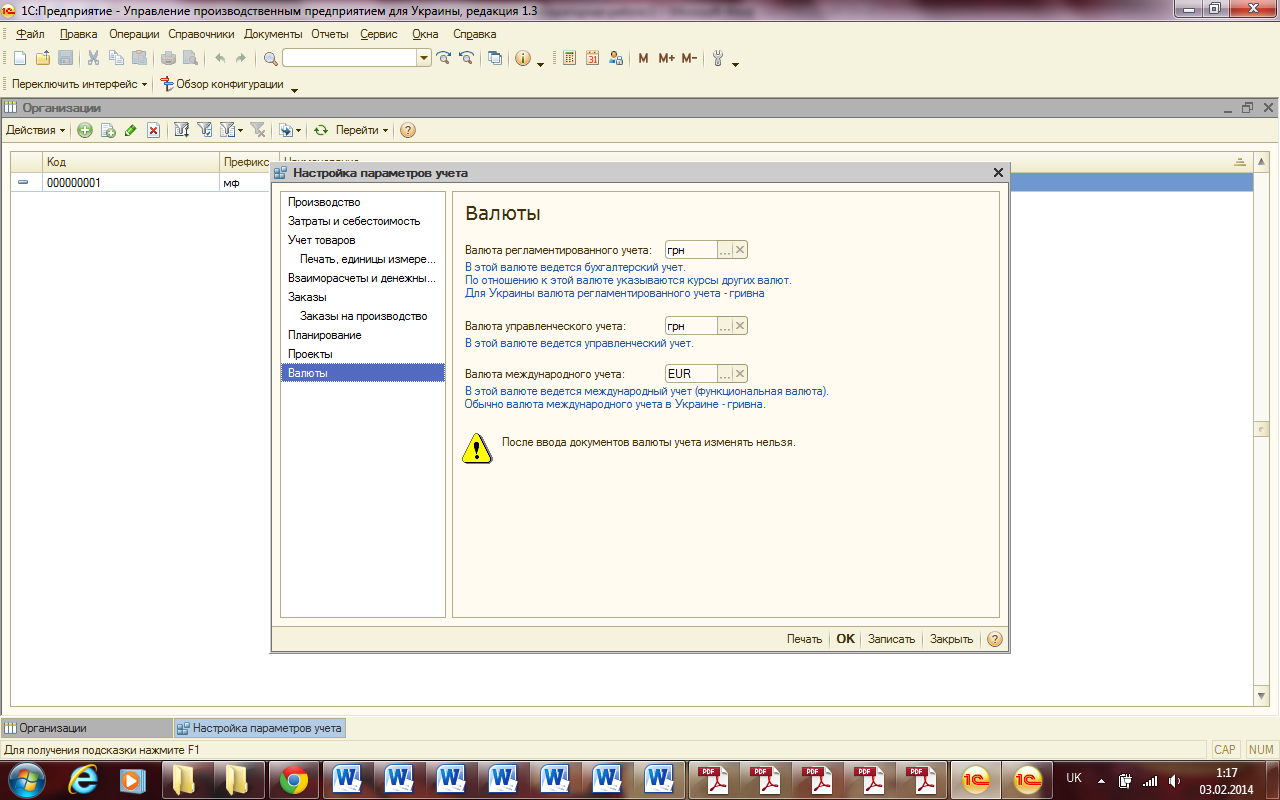The height and width of the screenshot is (800, 1280).
Task: Open the Справочники menu
Action: (201, 34)
